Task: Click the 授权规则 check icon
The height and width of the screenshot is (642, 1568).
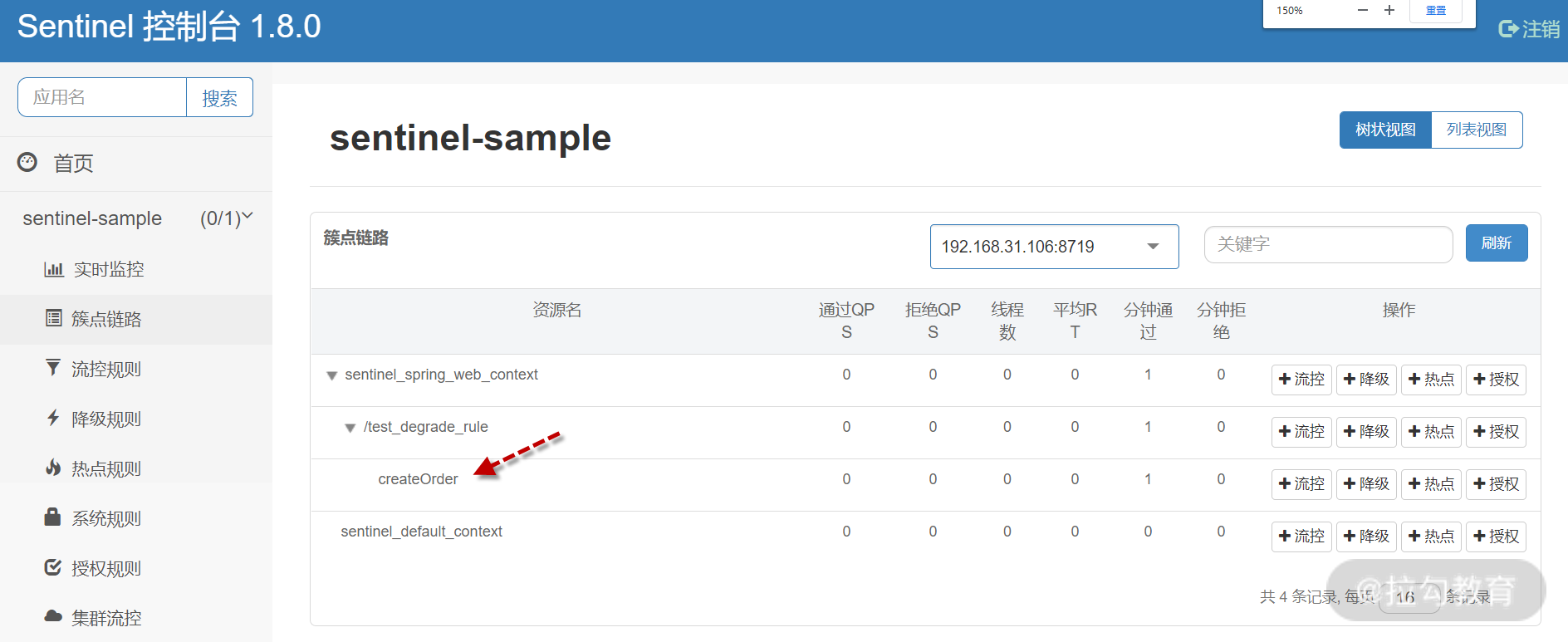Action: [53, 567]
